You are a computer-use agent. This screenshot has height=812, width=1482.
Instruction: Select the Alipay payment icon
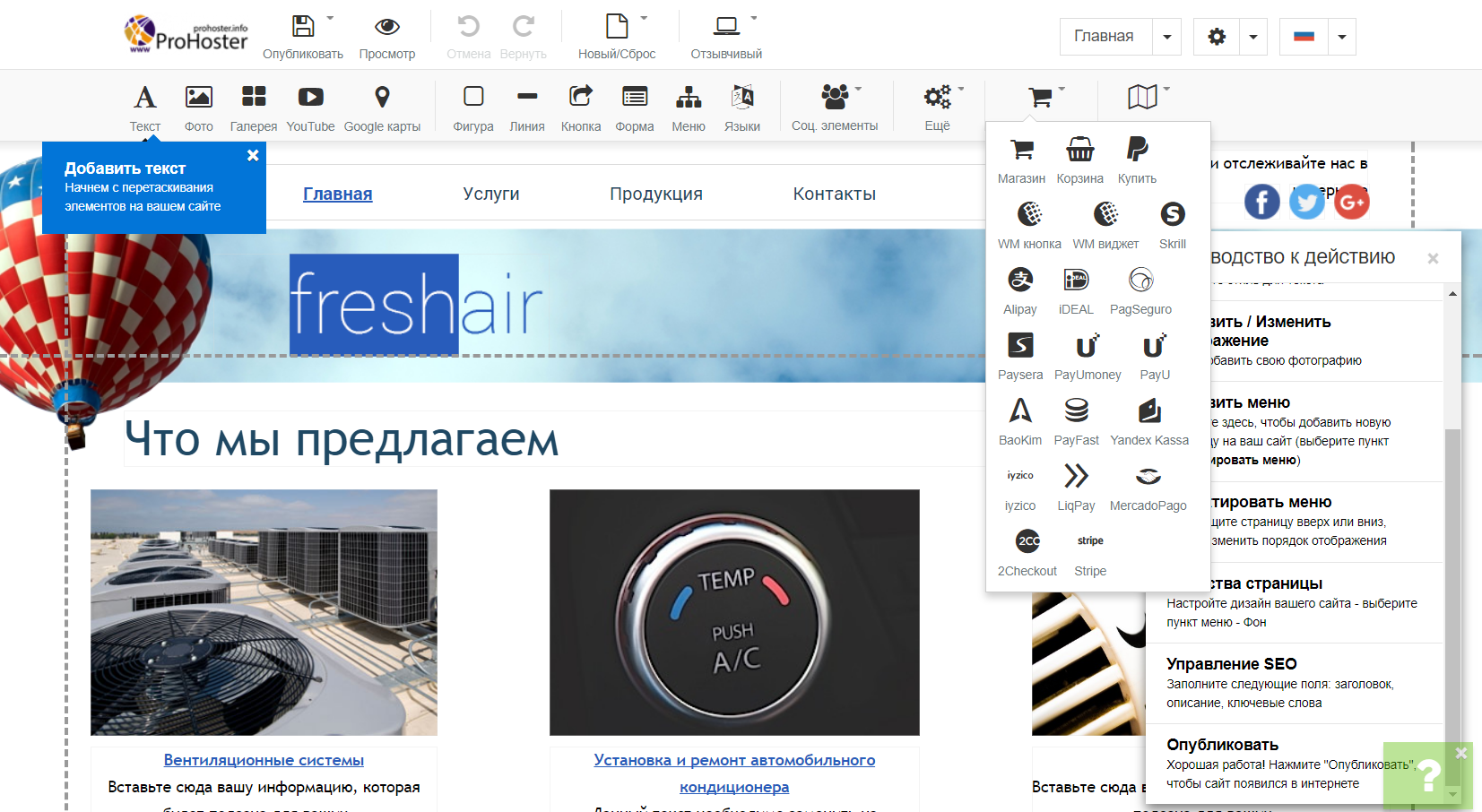[1020, 281]
